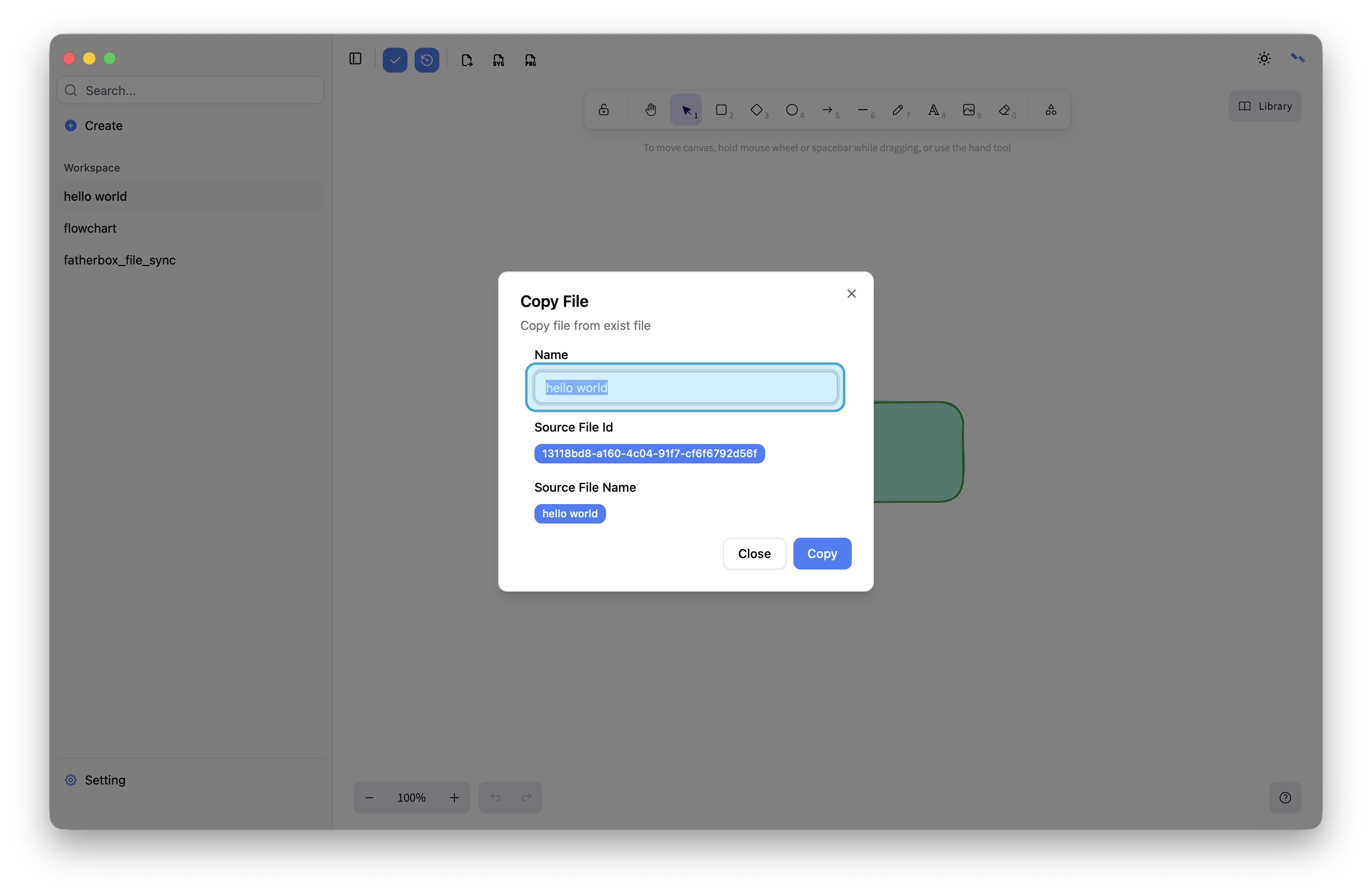Viewport: 1372px width, 895px height.
Task: Select the Rectangle shape tool
Action: tap(721, 110)
